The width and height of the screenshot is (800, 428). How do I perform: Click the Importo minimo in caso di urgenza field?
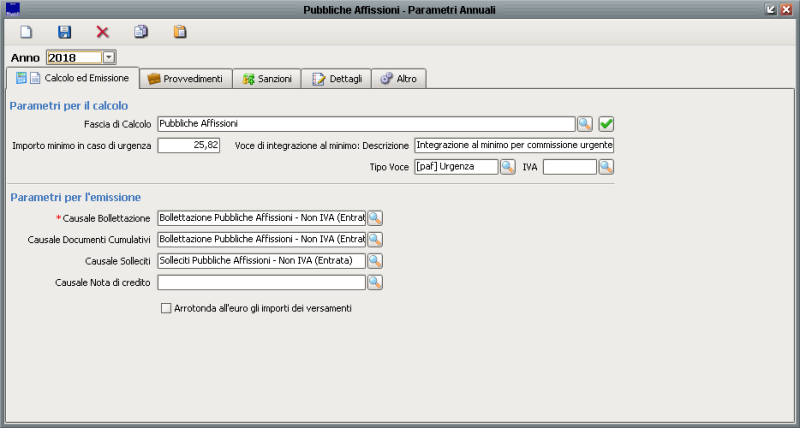[x=189, y=145]
